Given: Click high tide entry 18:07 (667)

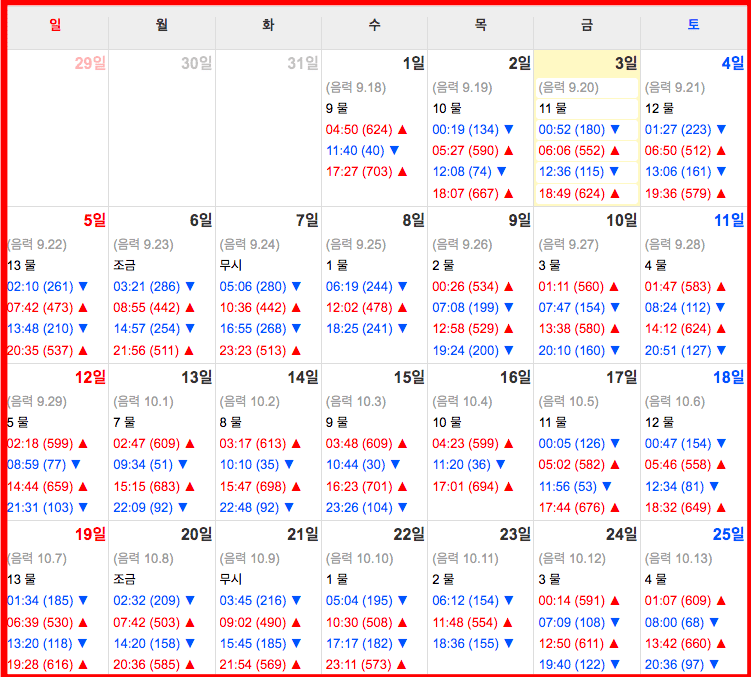Looking at the screenshot, I should click(473, 193).
